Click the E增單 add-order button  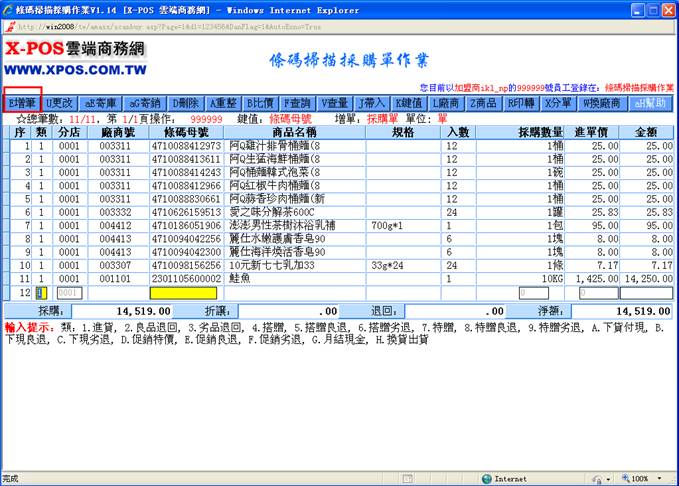pyautogui.click(x=23, y=103)
